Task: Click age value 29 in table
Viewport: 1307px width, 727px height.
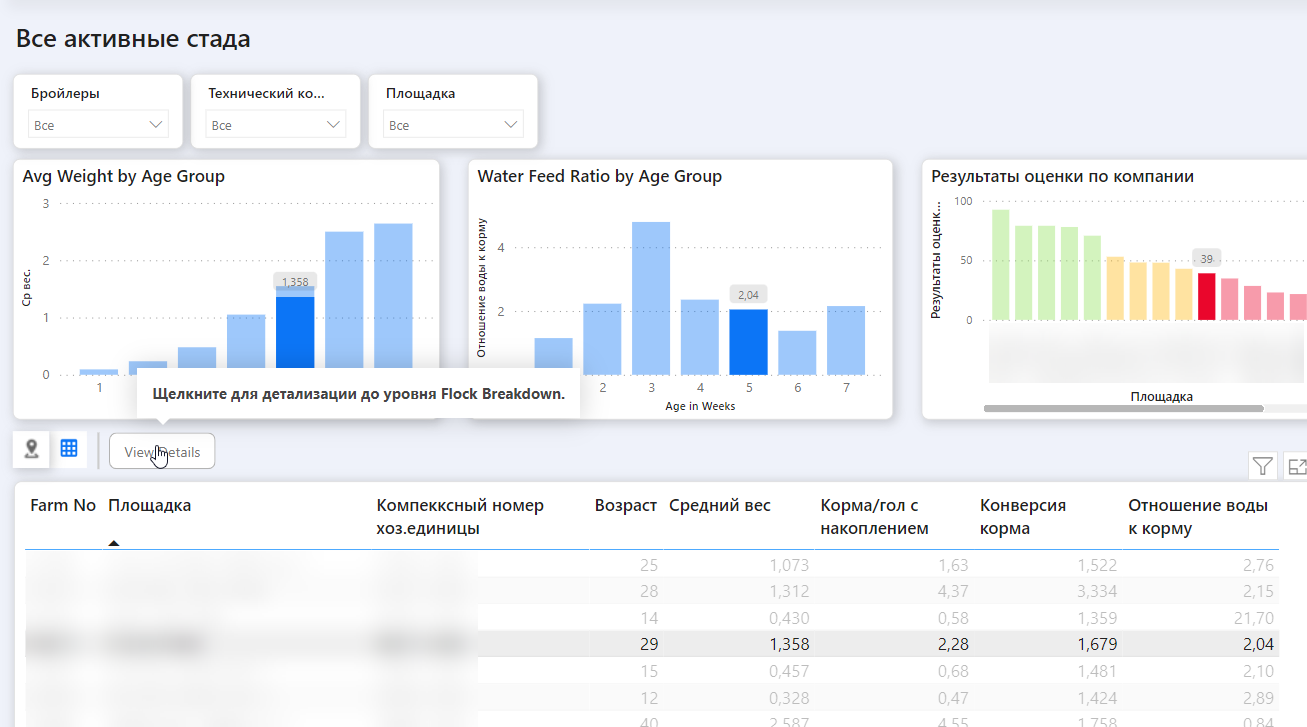Action: [648, 644]
